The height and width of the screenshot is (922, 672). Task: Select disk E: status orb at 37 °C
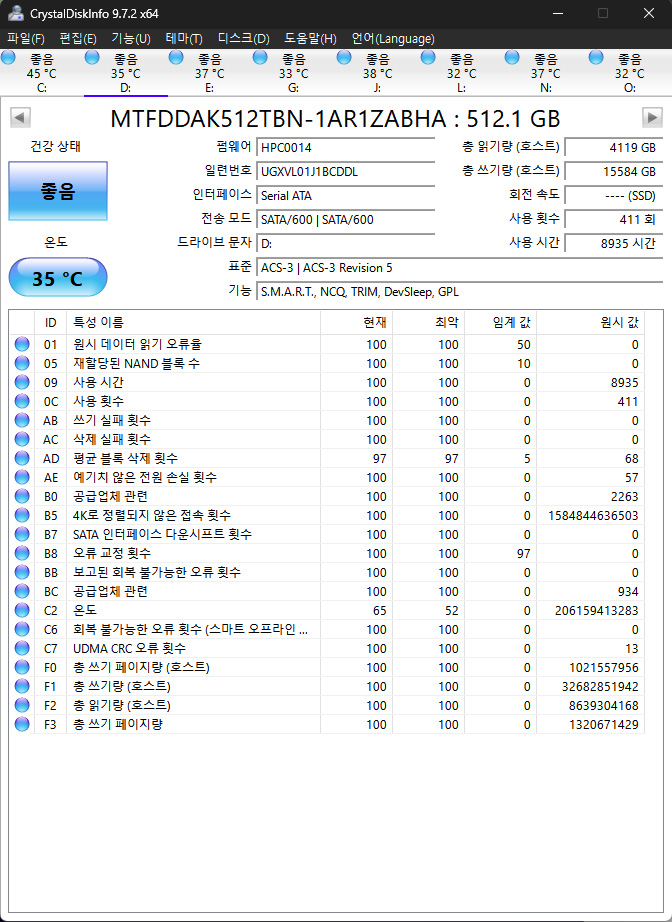pos(176,58)
